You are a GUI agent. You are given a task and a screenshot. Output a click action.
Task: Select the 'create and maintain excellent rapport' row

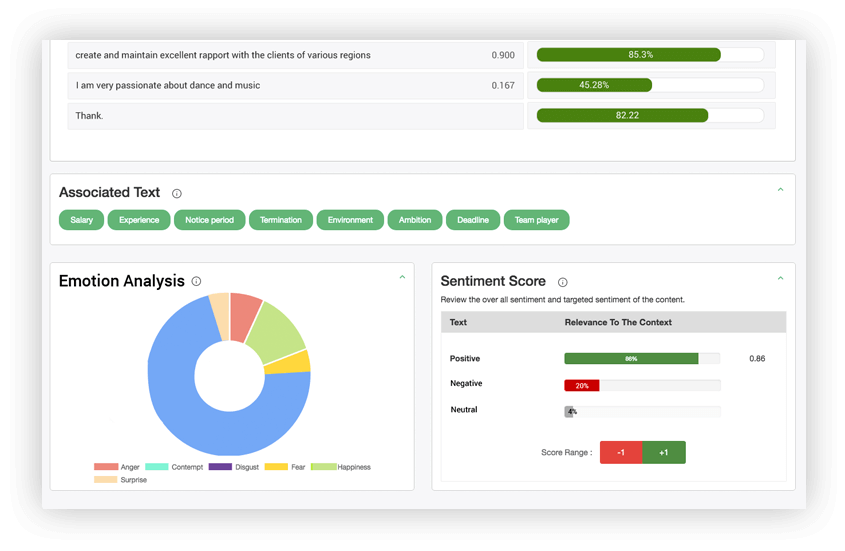[x=295, y=55]
